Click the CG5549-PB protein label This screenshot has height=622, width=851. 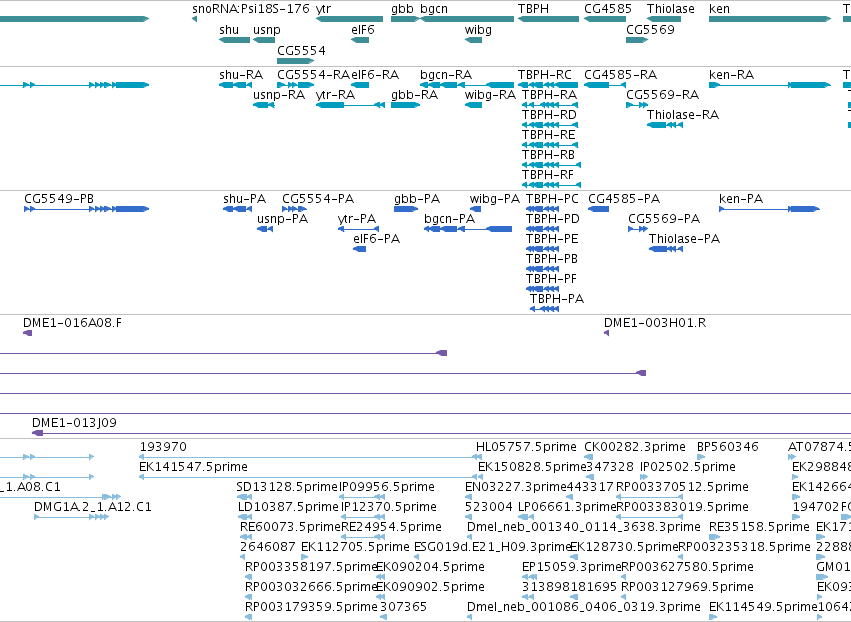click(x=59, y=199)
